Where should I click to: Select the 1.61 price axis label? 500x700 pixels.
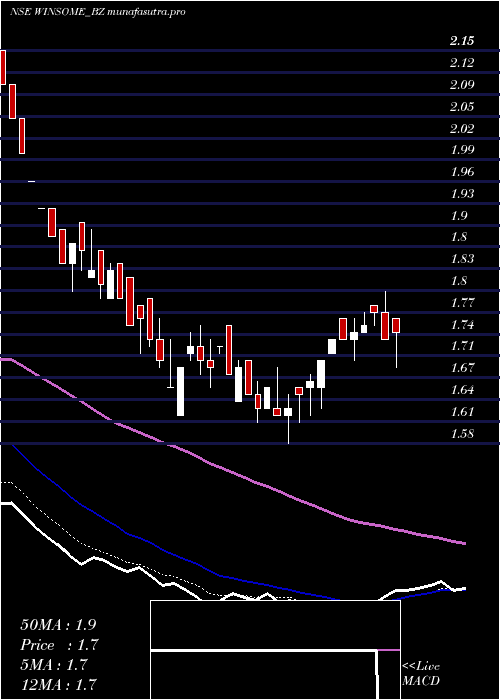(x=462, y=412)
